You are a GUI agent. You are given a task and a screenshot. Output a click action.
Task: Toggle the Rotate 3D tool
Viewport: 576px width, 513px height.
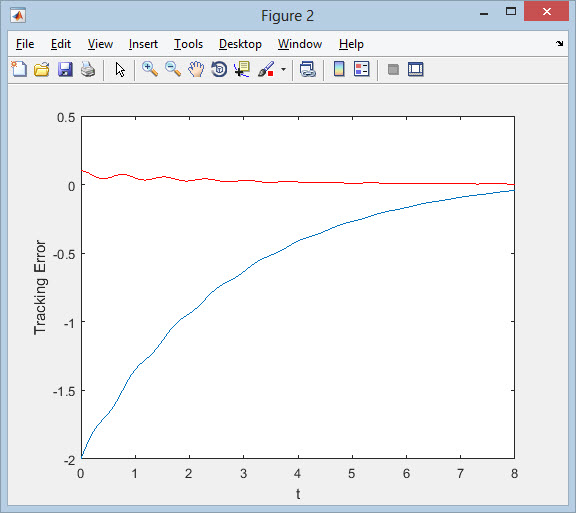pyautogui.click(x=219, y=69)
